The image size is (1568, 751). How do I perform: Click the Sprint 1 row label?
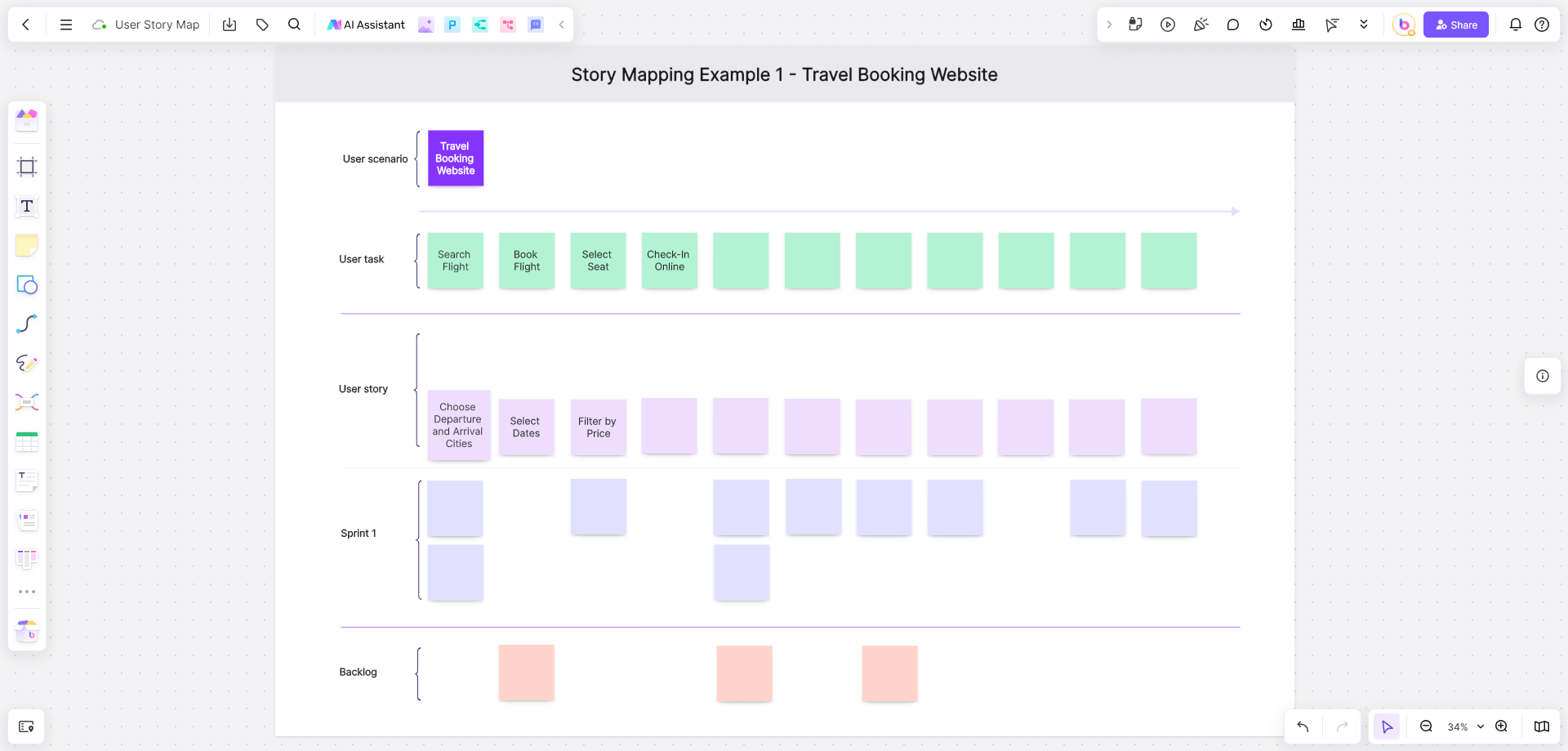click(359, 533)
